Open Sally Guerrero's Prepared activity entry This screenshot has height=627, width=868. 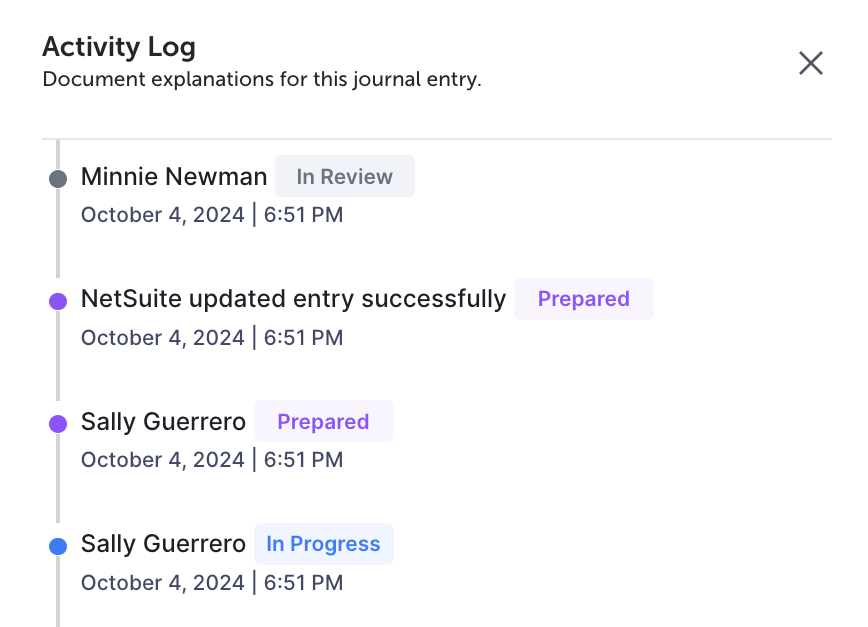coord(163,421)
